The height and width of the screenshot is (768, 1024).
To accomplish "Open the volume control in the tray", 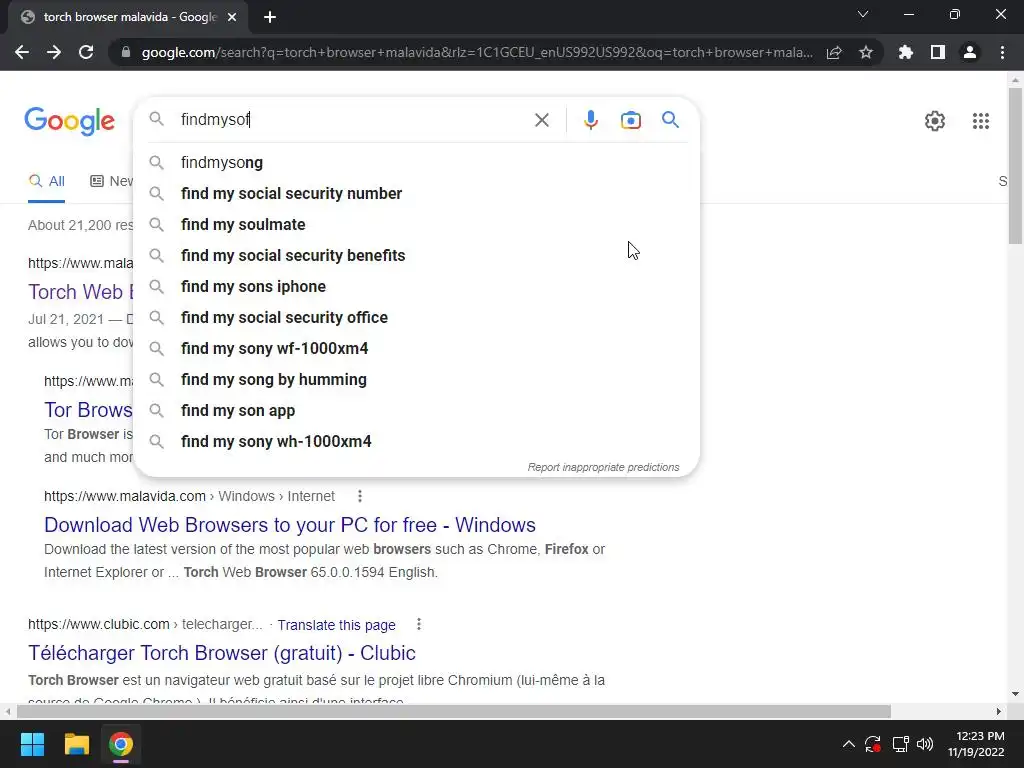I will click(925, 744).
